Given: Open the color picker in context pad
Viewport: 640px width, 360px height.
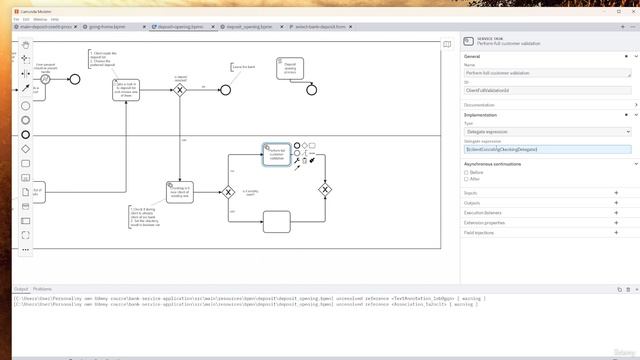Looking at the screenshot, I should pos(312,160).
